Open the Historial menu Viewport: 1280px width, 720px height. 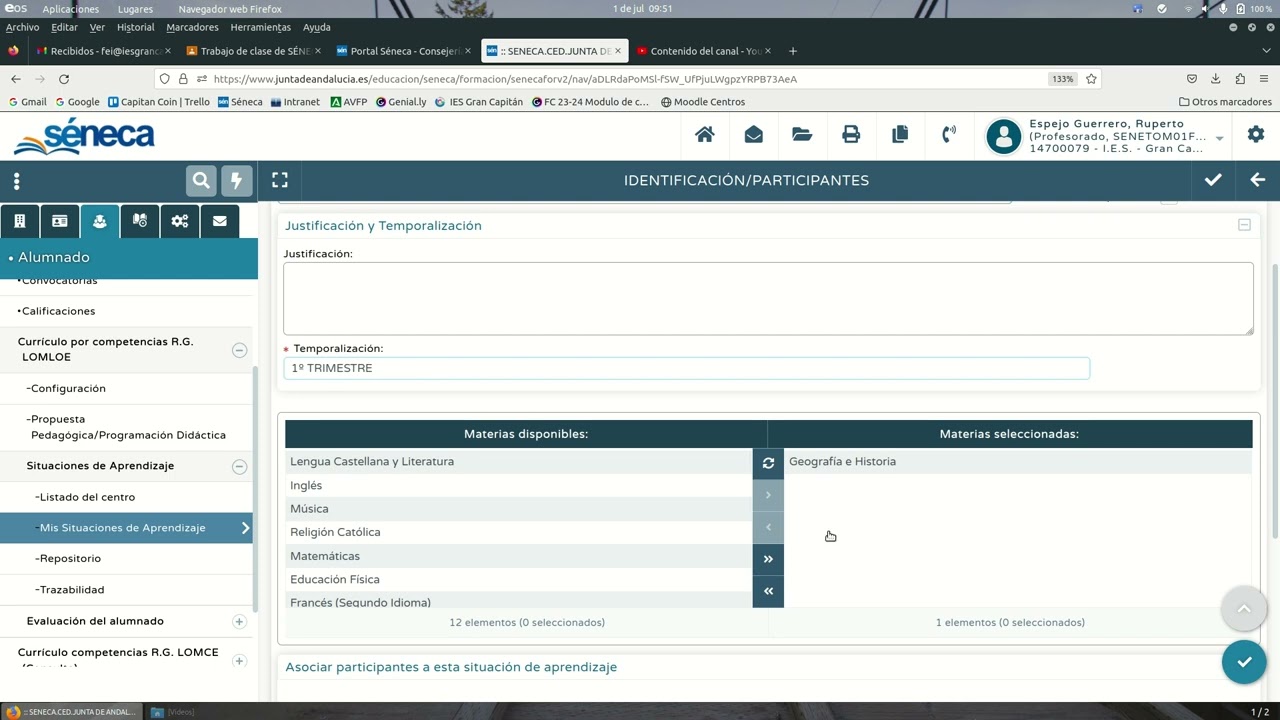click(x=135, y=27)
